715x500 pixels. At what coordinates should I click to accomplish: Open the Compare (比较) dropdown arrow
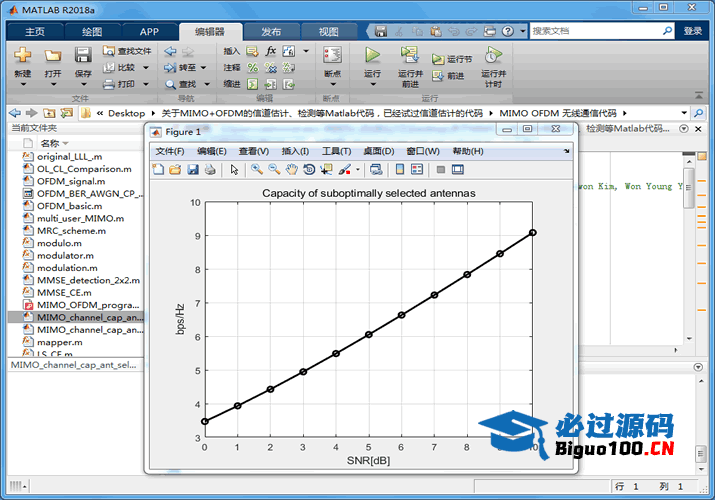146,67
